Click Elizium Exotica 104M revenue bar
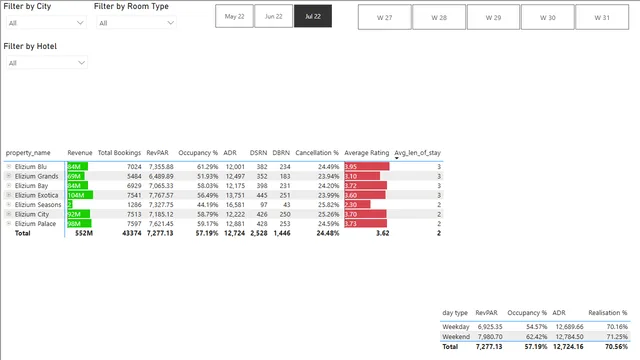Image resolution: width=640 pixels, height=360 pixels. pos(80,195)
